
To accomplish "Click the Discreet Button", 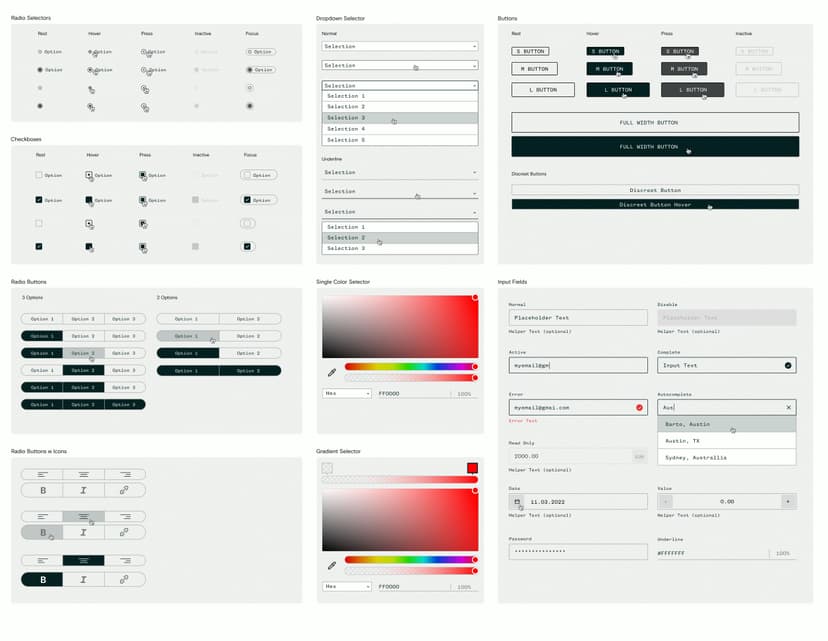I will click(x=655, y=190).
